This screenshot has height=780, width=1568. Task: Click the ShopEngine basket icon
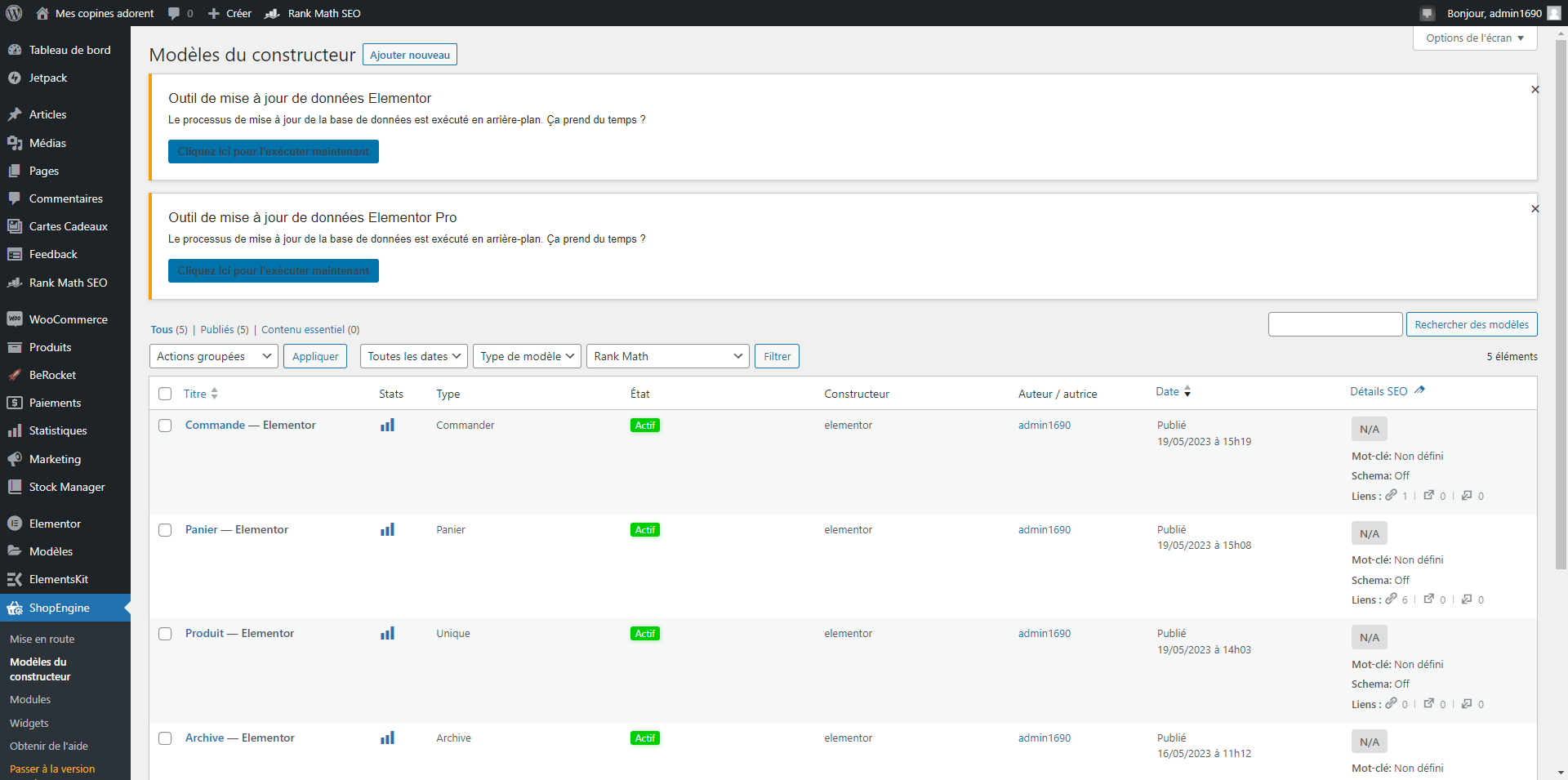pyautogui.click(x=15, y=608)
